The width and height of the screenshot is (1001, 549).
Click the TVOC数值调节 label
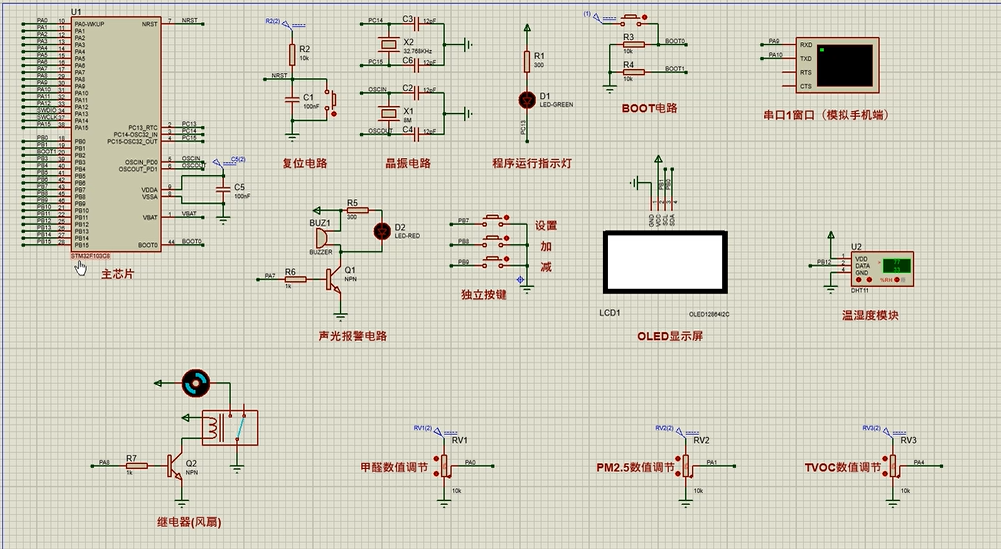coord(843,467)
